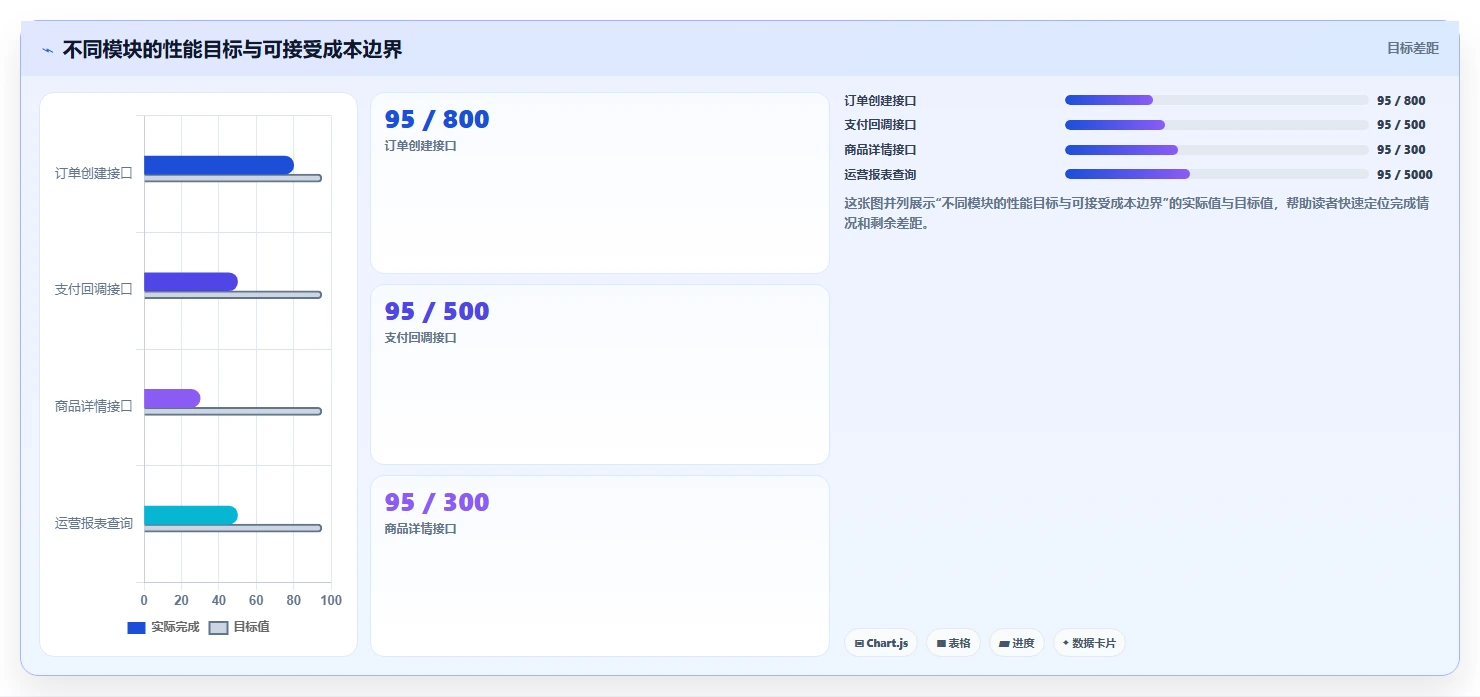
Task: Click the 95 / 300 card value
Action: (x=437, y=502)
